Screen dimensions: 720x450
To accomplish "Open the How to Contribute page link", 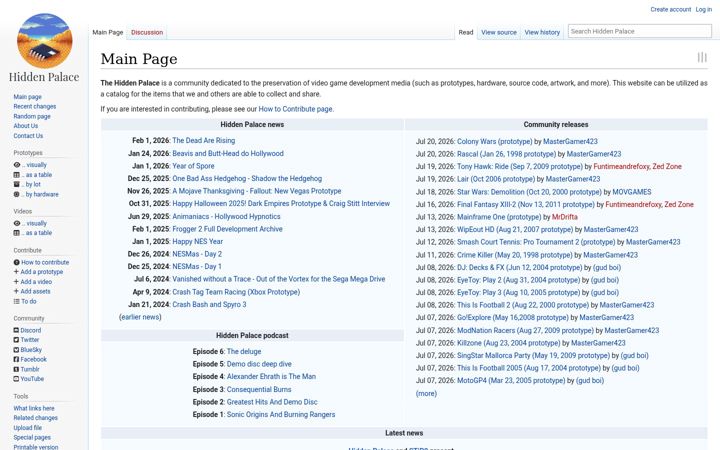I will [x=295, y=109].
